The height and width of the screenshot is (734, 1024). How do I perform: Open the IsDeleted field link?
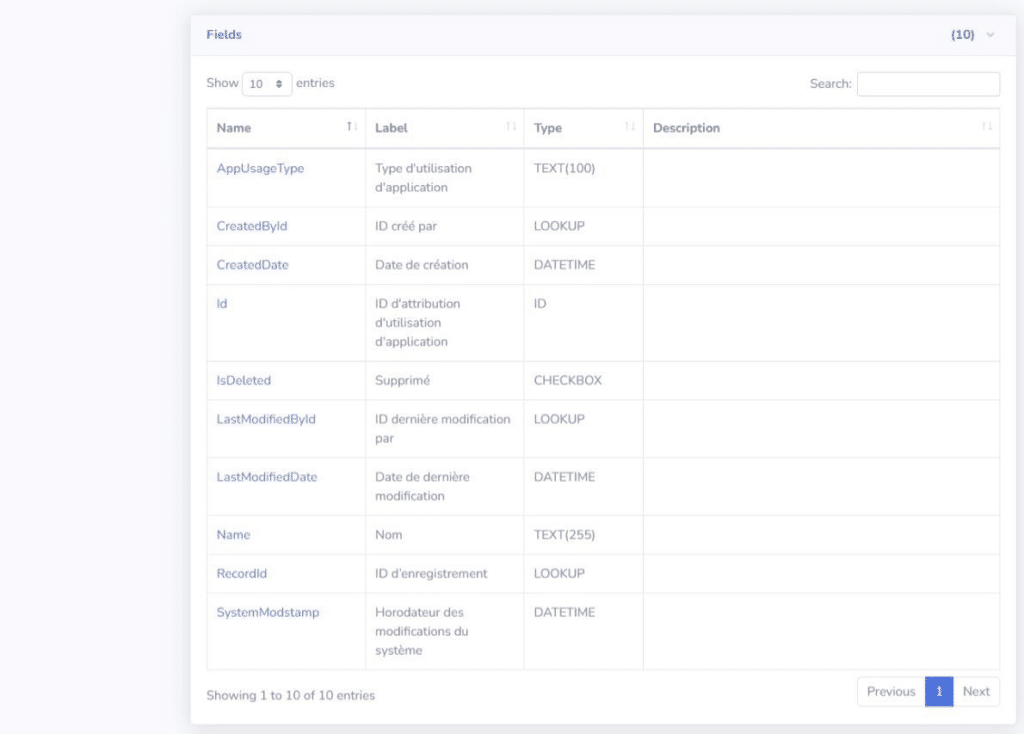[x=244, y=380]
